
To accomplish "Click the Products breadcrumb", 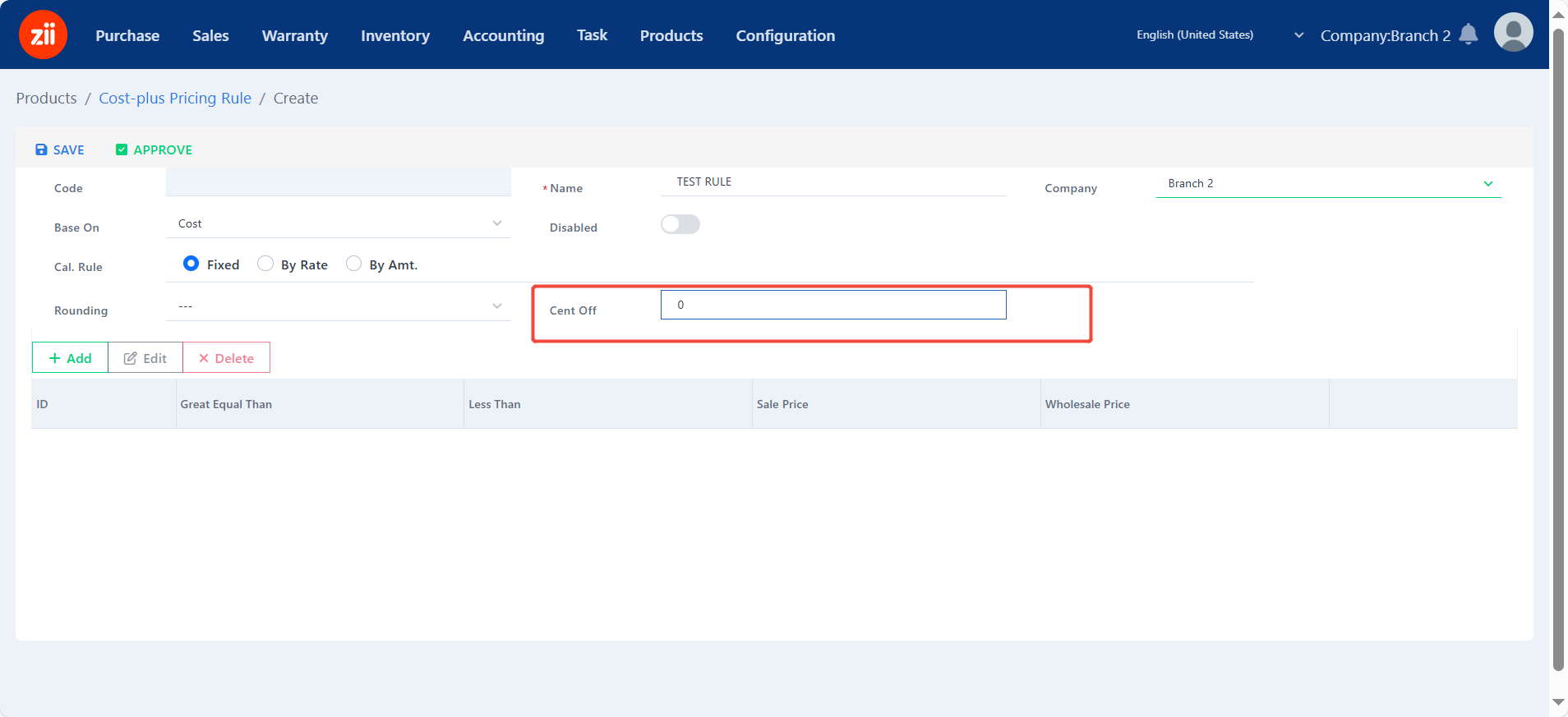I will [x=46, y=98].
